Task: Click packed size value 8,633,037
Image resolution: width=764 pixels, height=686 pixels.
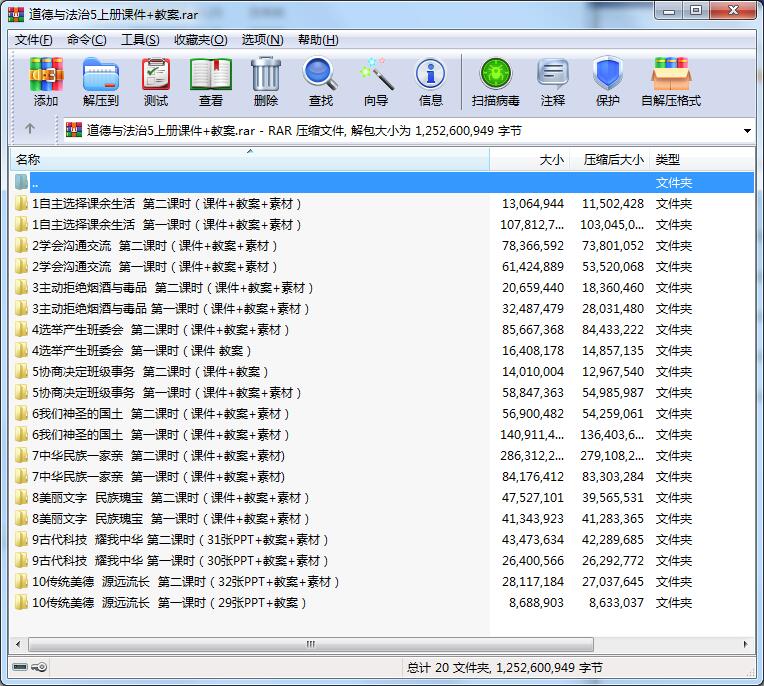Action: point(616,602)
